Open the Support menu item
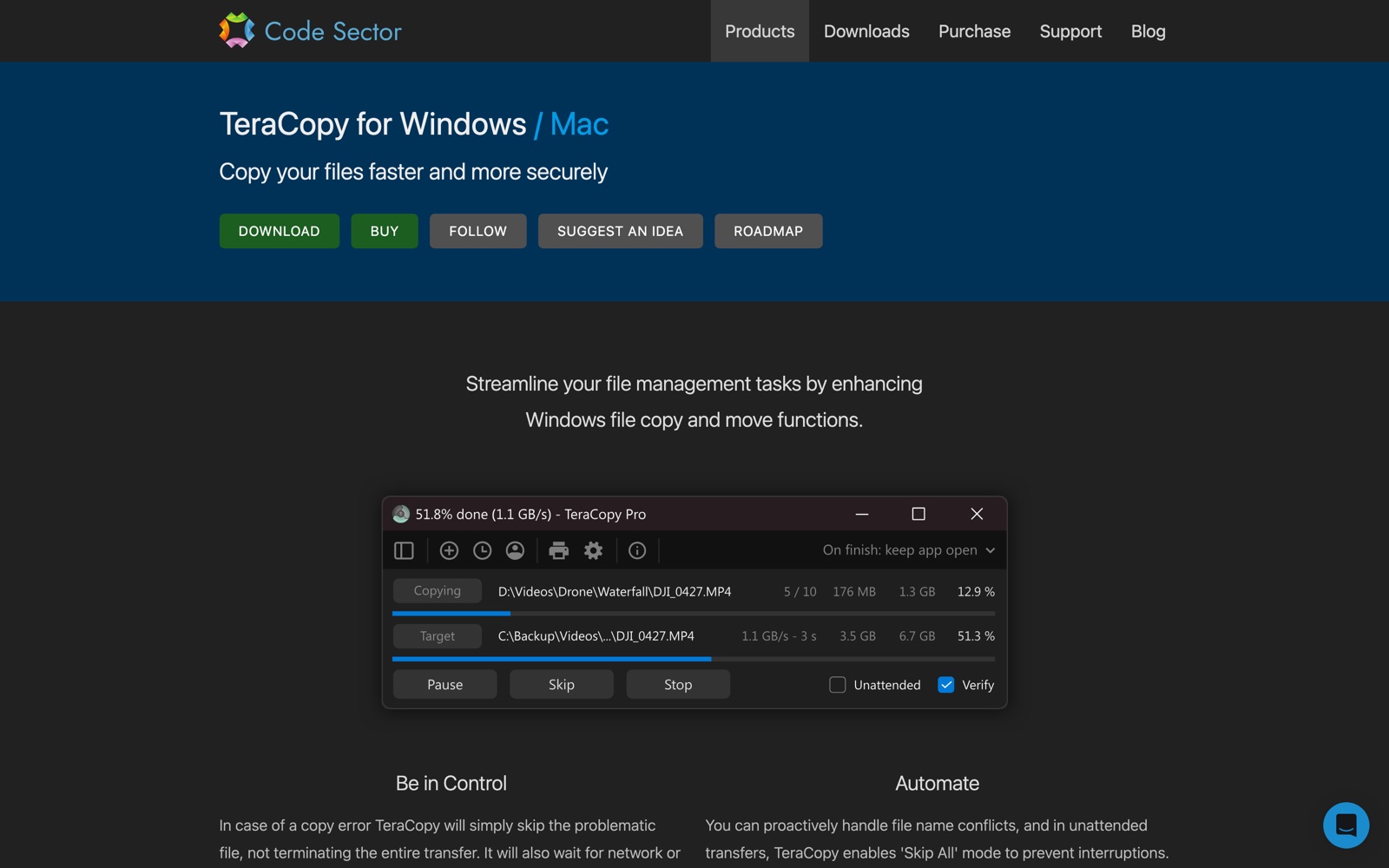Viewport: 1389px width, 868px height. tap(1070, 31)
